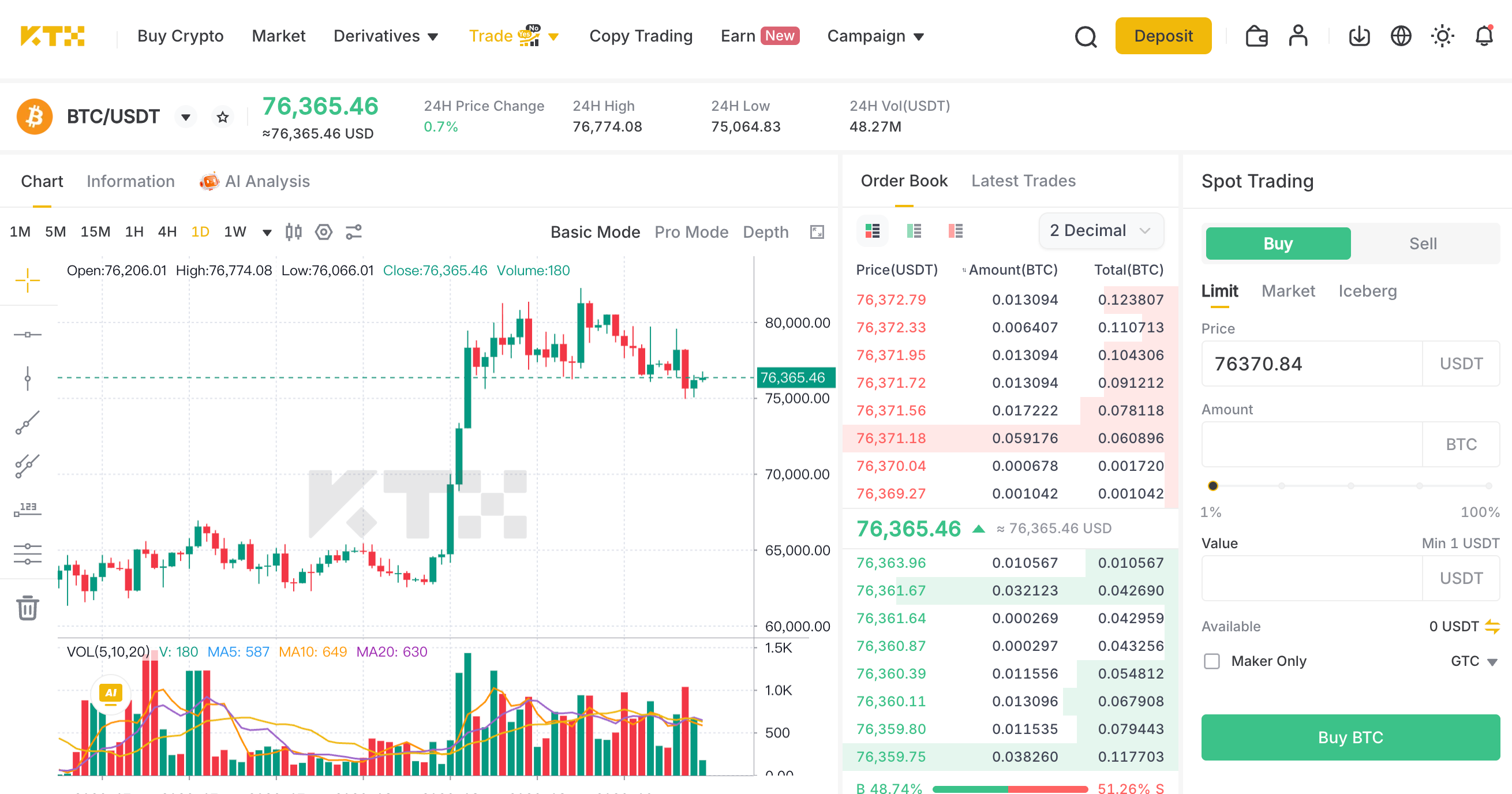The image size is (1512, 794).
Task: Select the Market order tab
Action: click(x=1288, y=291)
